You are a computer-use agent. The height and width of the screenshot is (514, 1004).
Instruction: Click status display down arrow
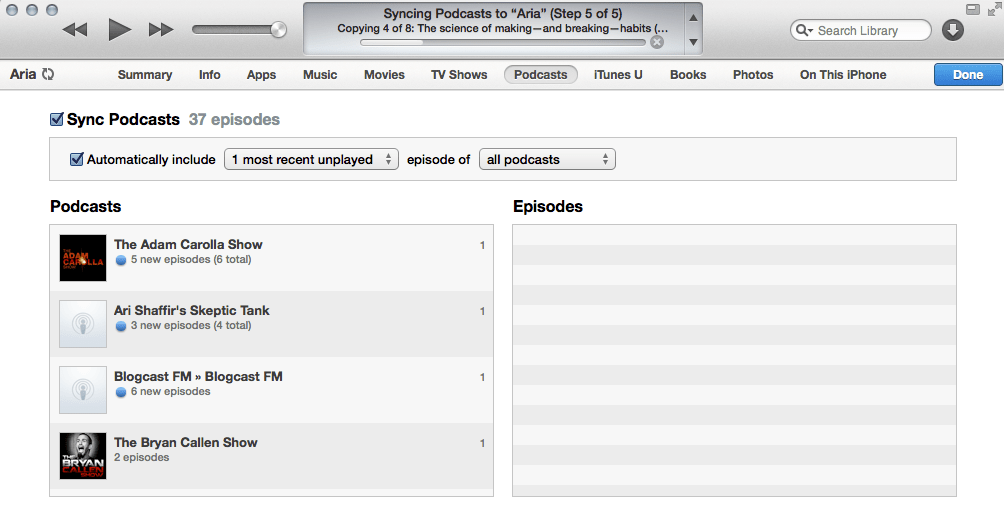(693, 42)
